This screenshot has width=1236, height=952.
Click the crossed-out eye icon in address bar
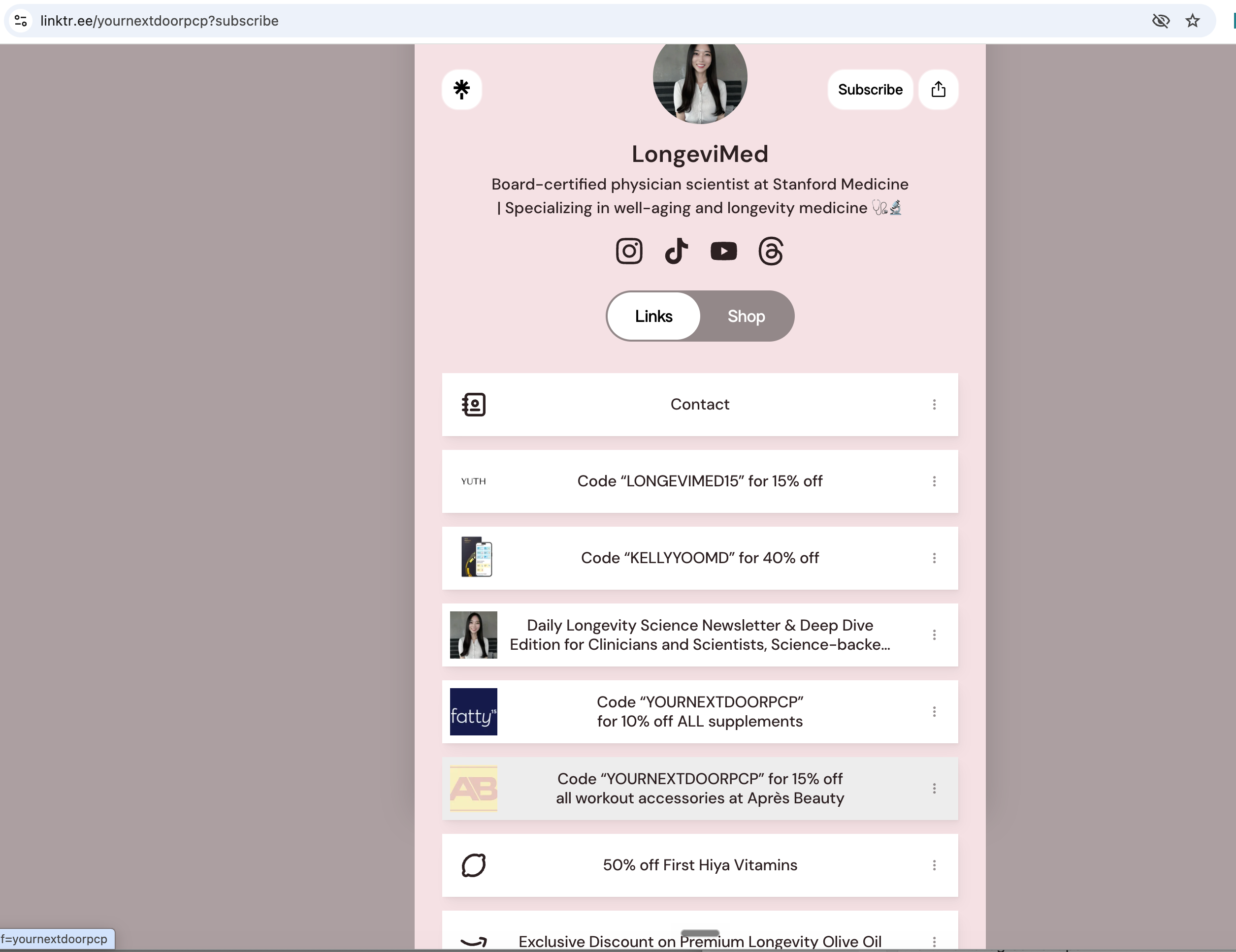pos(1161,21)
